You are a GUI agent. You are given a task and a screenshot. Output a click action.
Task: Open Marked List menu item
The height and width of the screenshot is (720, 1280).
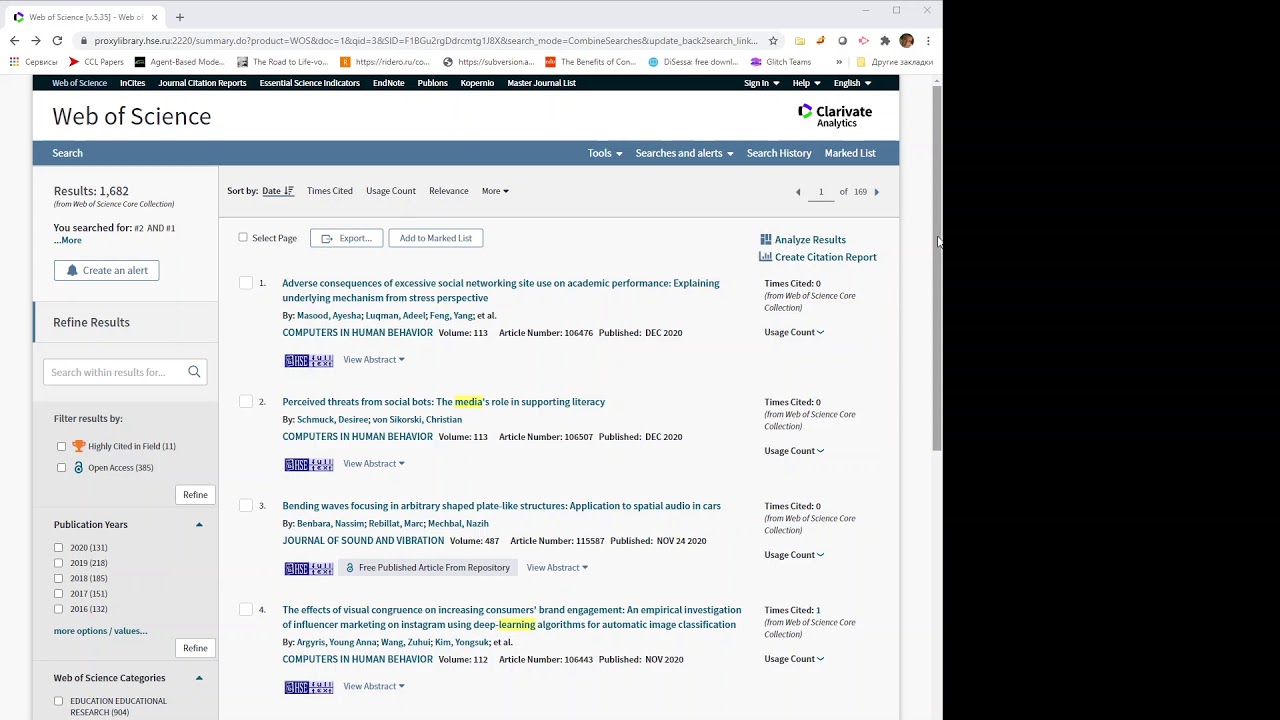coord(850,153)
